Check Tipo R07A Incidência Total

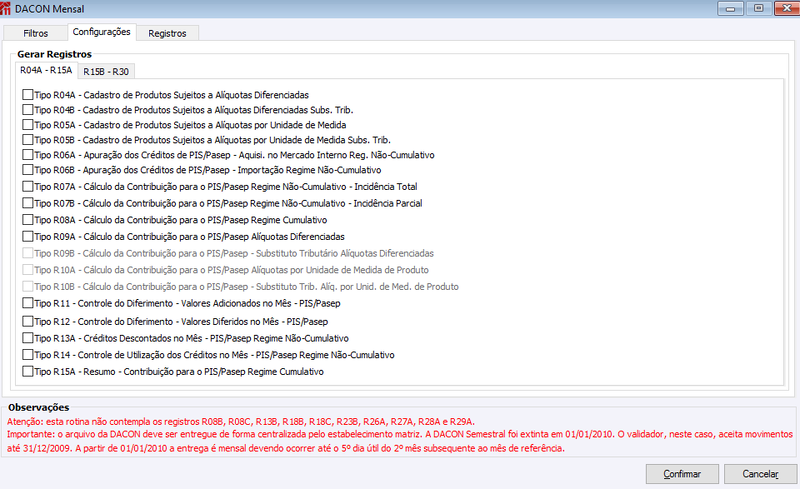28,187
